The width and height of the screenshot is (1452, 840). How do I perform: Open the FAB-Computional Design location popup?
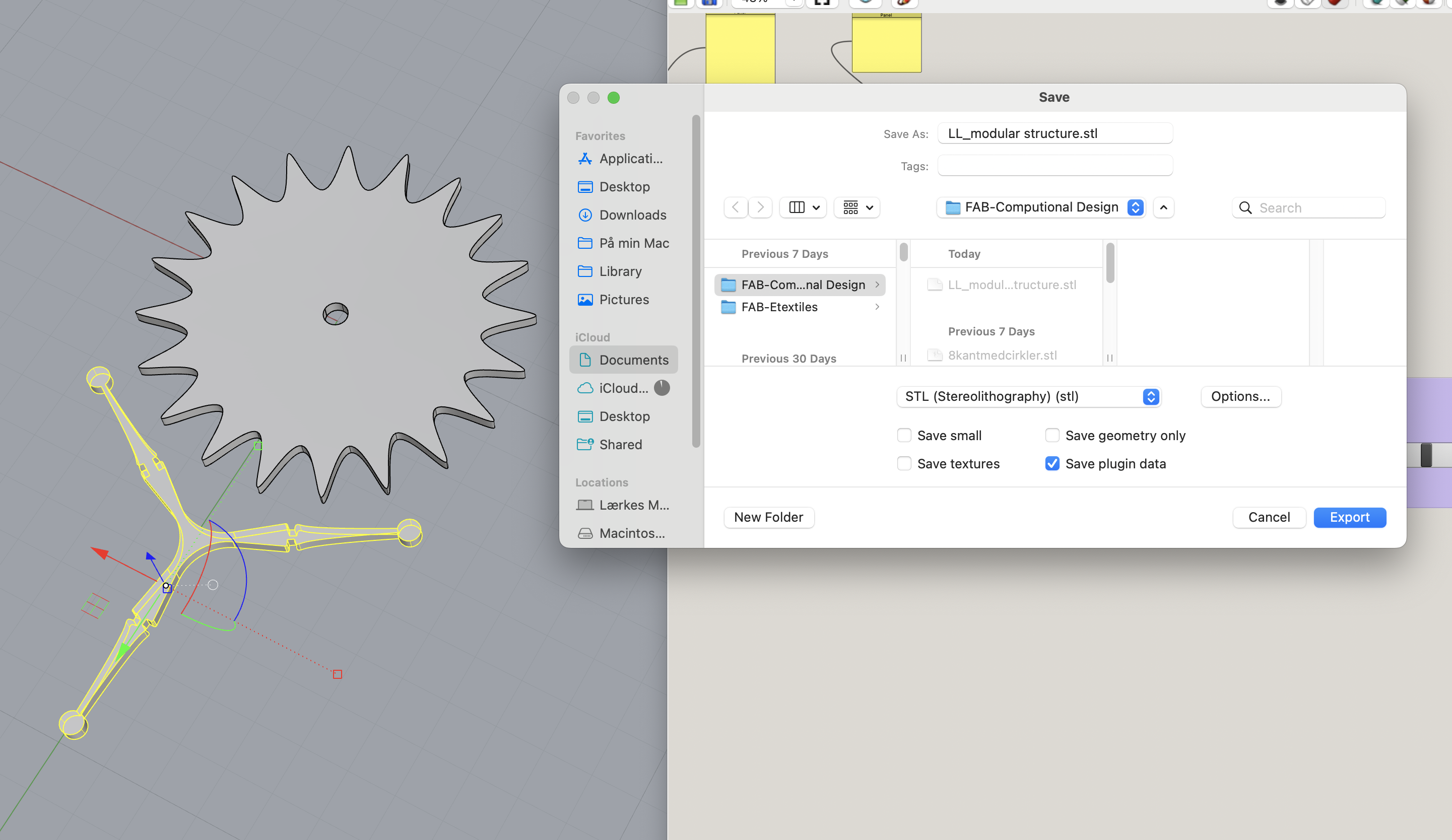click(x=1042, y=207)
